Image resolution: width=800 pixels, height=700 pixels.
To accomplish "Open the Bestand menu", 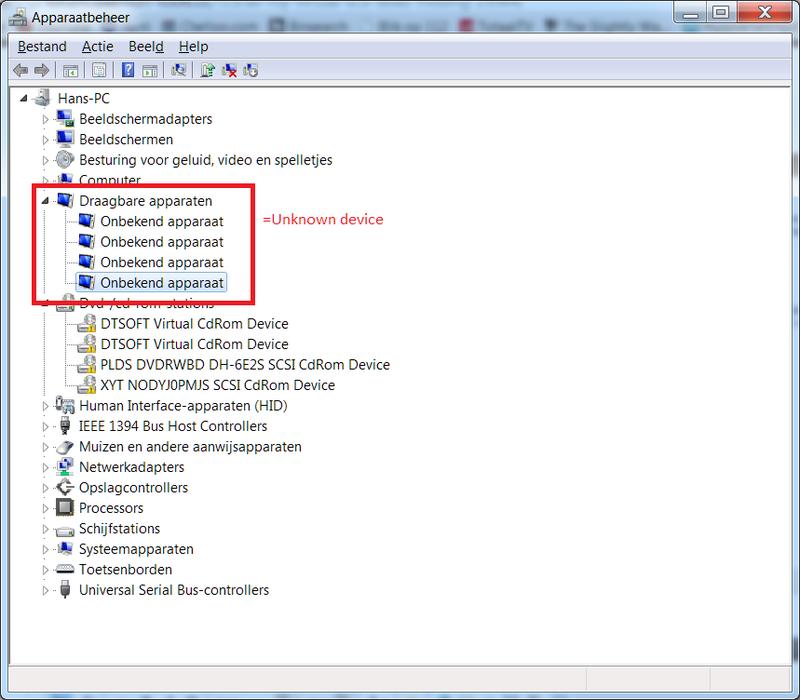I will (x=42, y=46).
